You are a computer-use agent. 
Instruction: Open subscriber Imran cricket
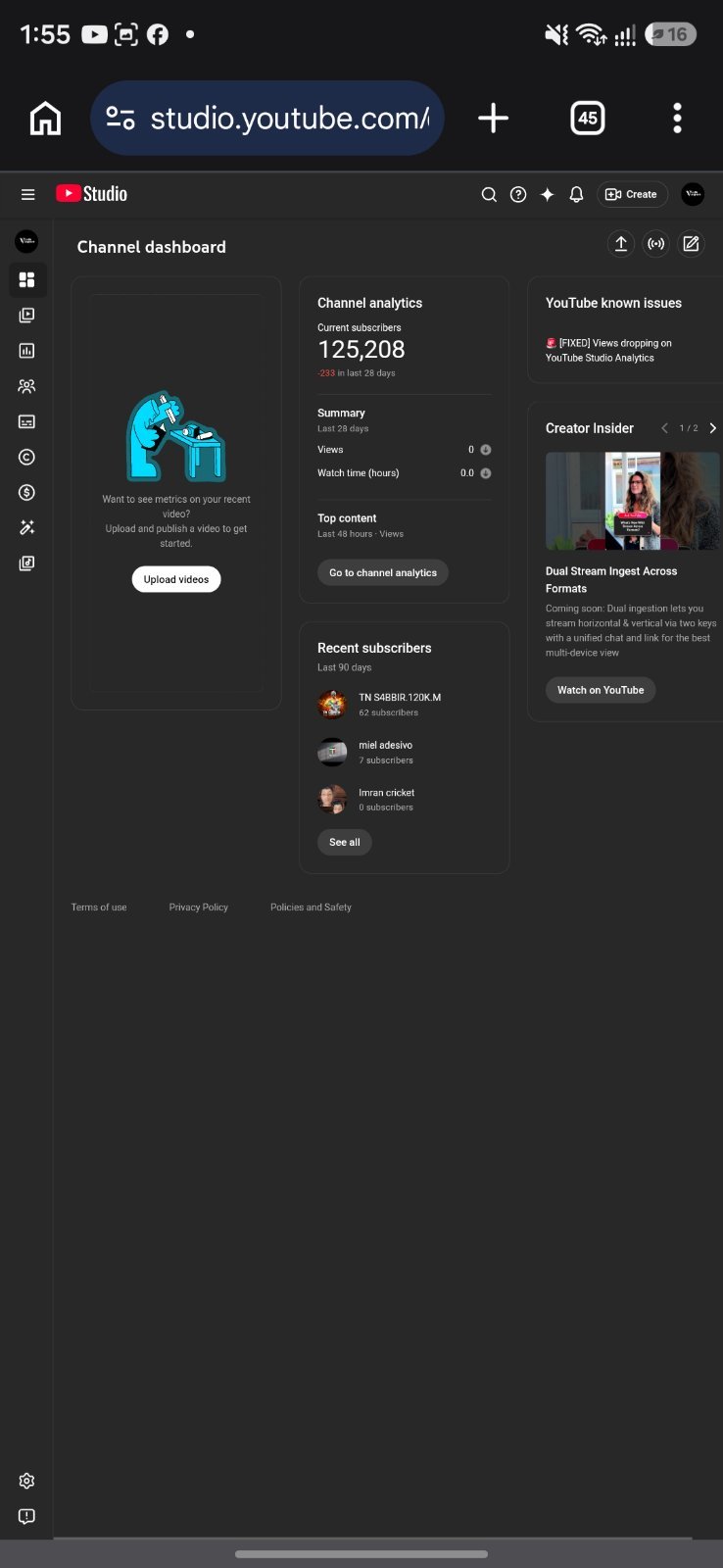tap(386, 793)
